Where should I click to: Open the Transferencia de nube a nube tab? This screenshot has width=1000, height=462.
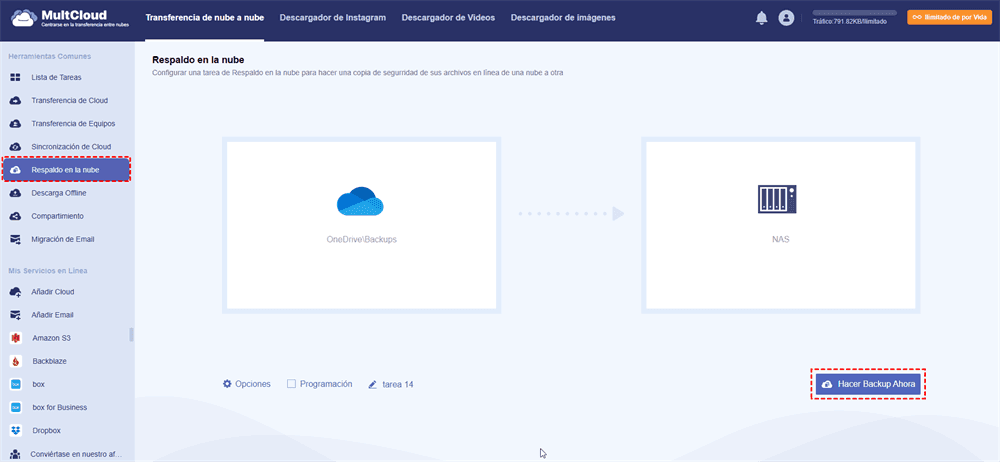pos(205,18)
